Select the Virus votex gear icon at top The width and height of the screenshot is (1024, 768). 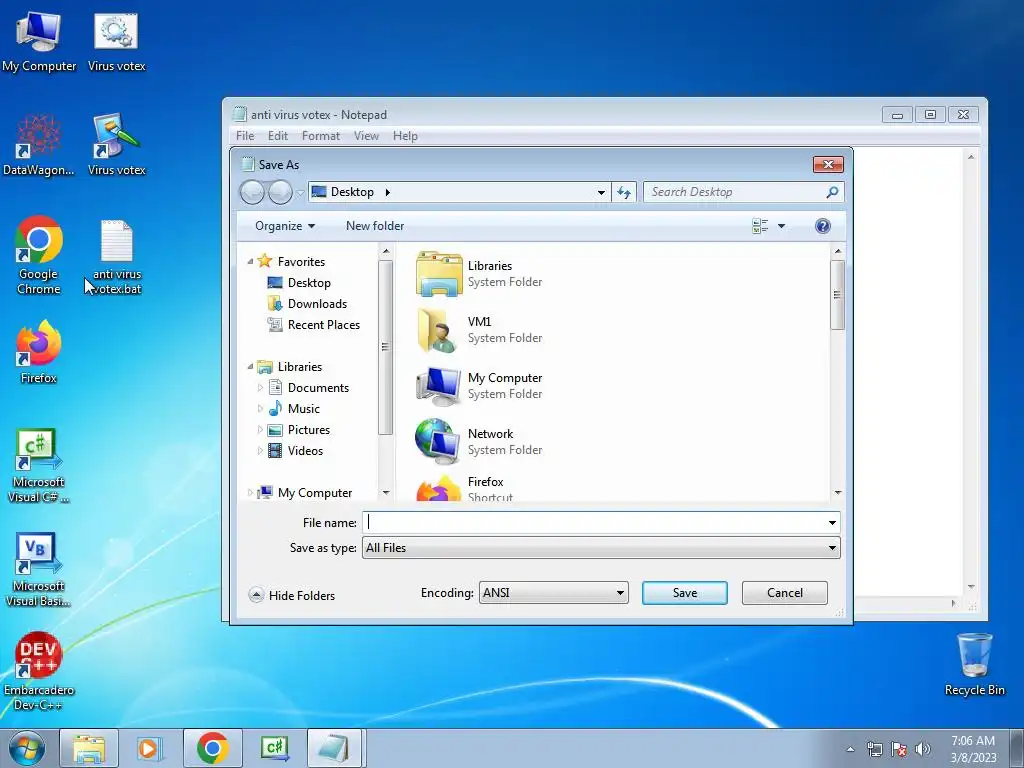click(116, 41)
